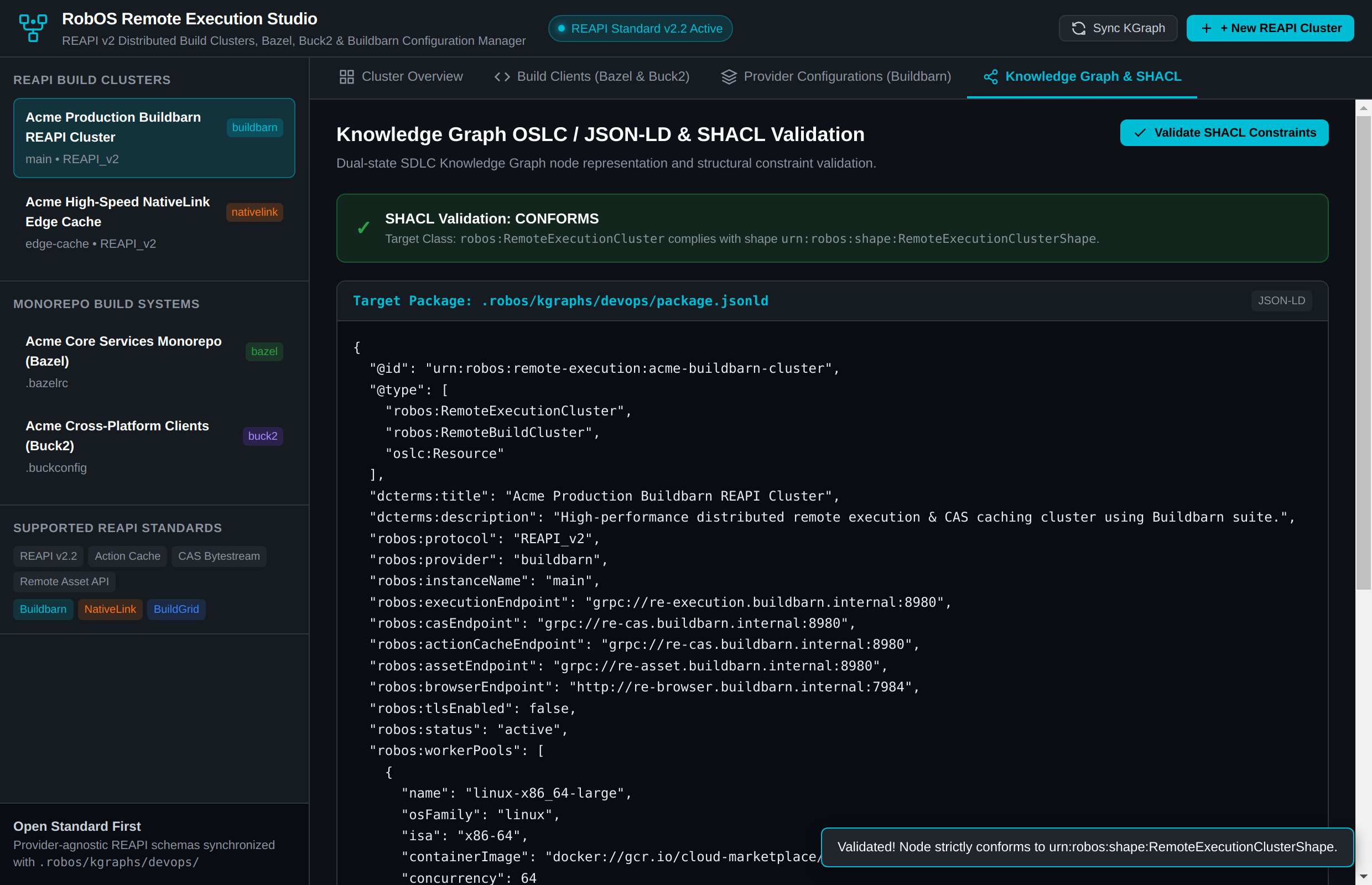Click the REAPI Standard v2.2 Active badge
Image resolution: width=1372 pixels, height=885 pixels.
(640, 28)
